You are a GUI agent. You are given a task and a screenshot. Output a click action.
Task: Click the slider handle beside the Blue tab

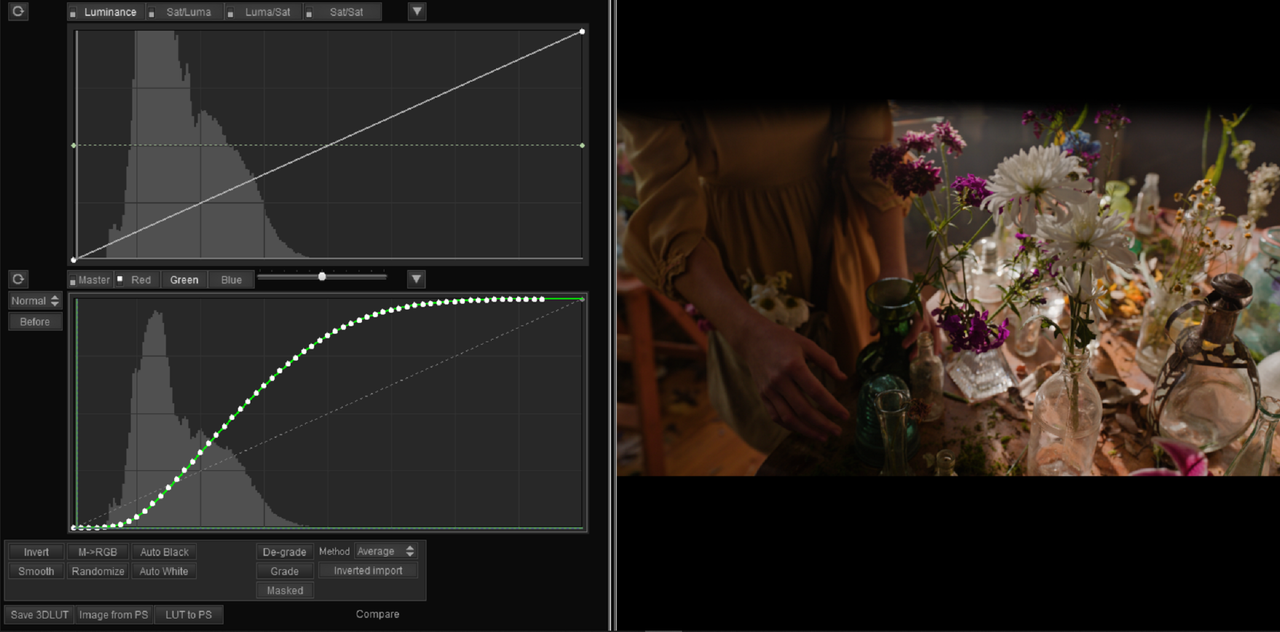[322, 276]
